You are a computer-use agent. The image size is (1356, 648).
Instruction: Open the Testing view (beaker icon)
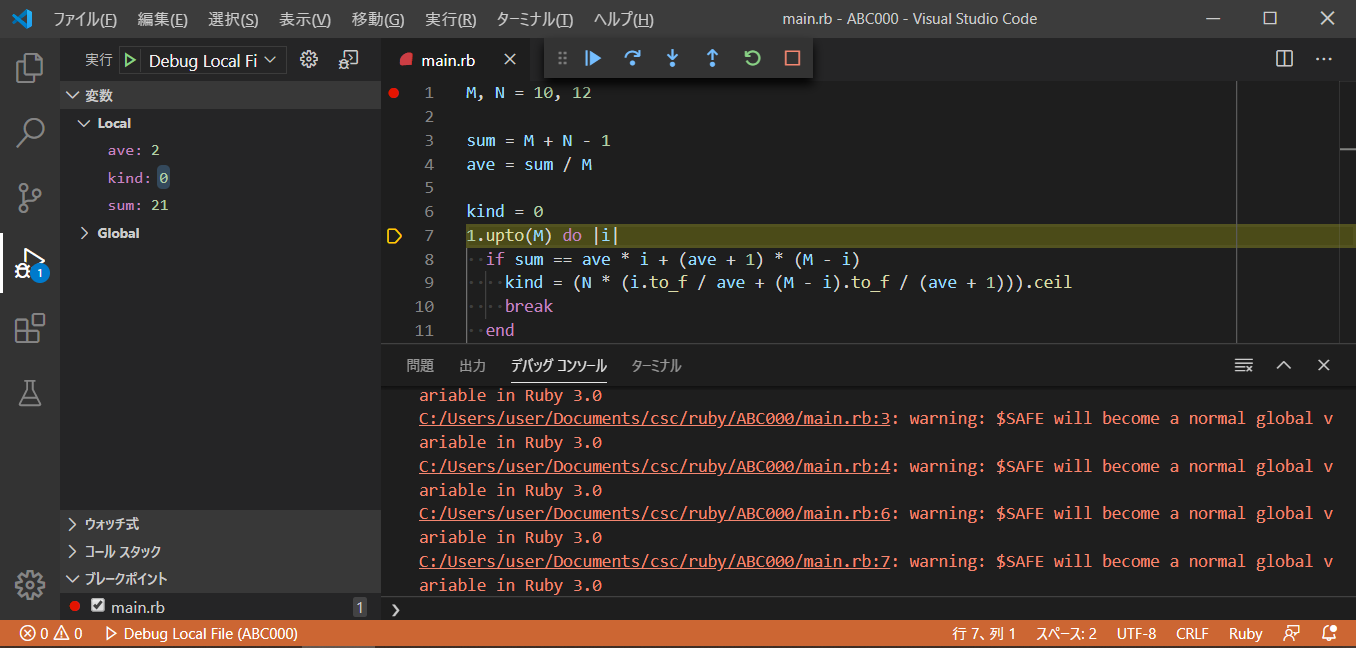click(x=29, y=393)
